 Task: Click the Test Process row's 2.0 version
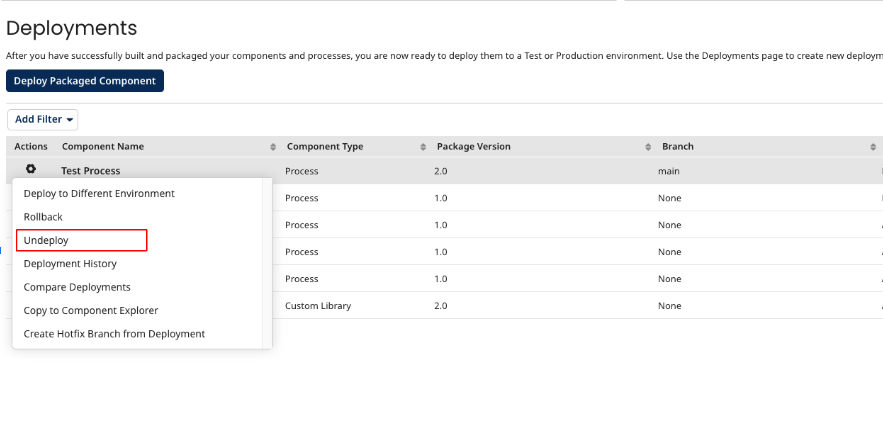coord(441,171)
